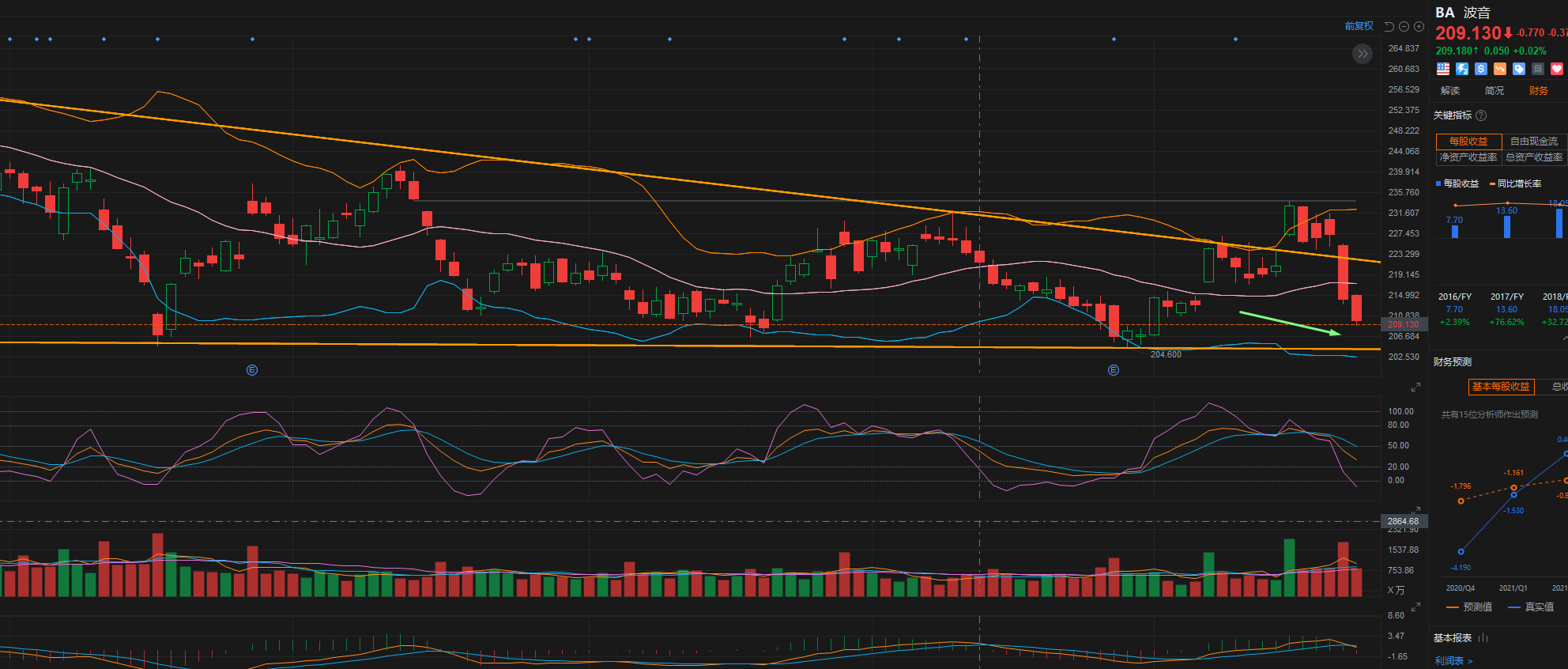Expand the main candlestick chart pane

click(x=1415, y=387)
